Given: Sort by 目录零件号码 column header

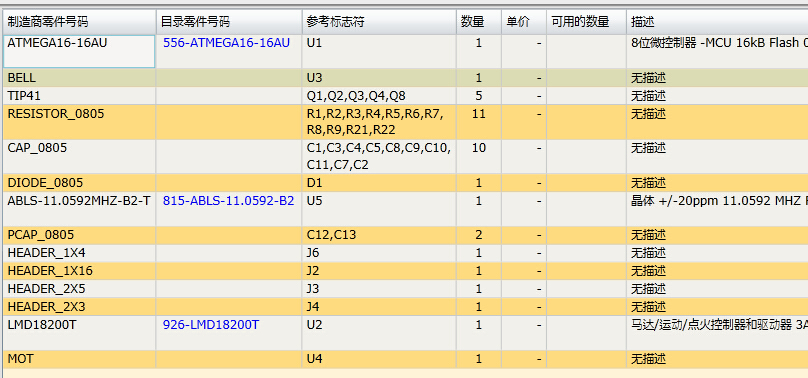Looking at the screenshot, I should (229, 22).
